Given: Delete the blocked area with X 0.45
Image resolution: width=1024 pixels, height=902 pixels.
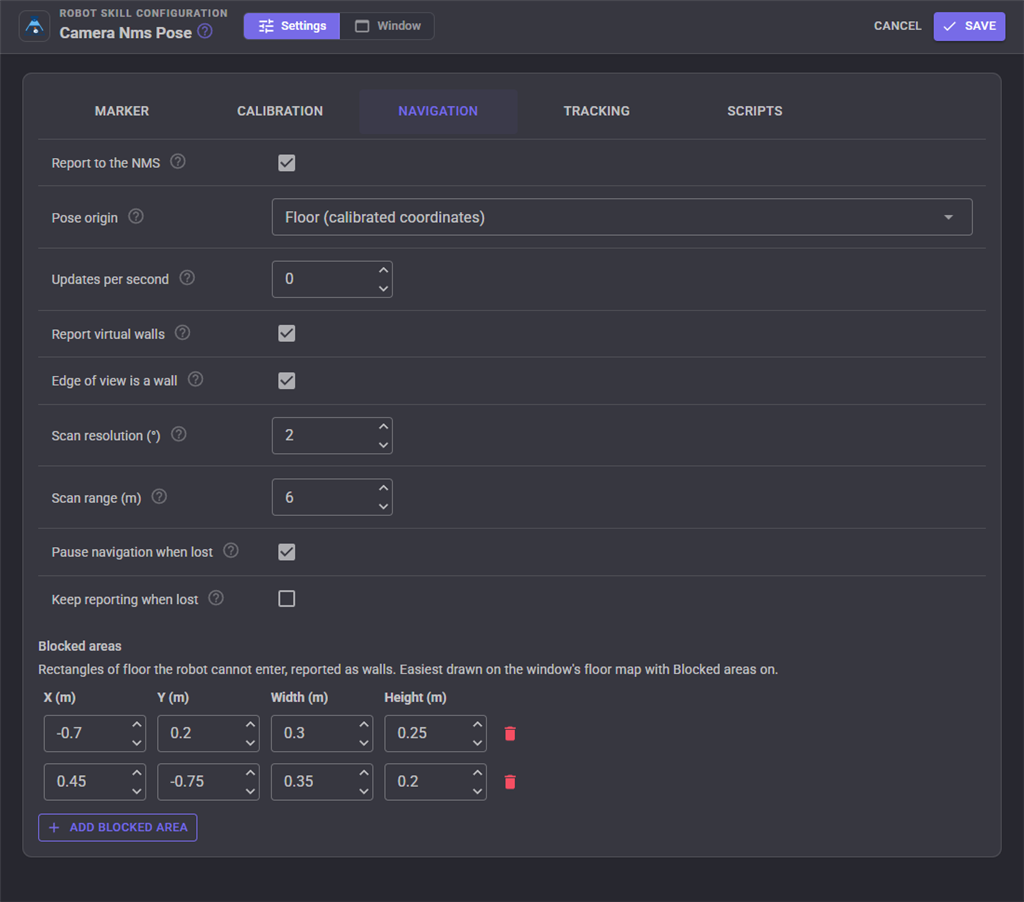Looking at the screenshot, I should pyautogui.click(x=510, y=782).
